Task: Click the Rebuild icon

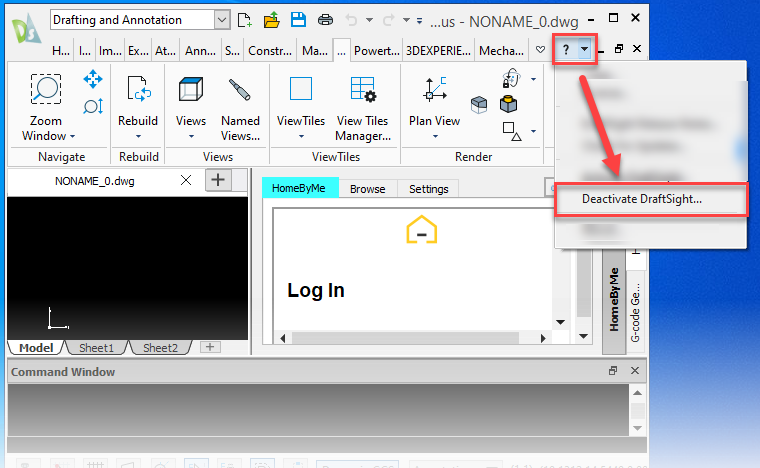Action: coord(138,90)
